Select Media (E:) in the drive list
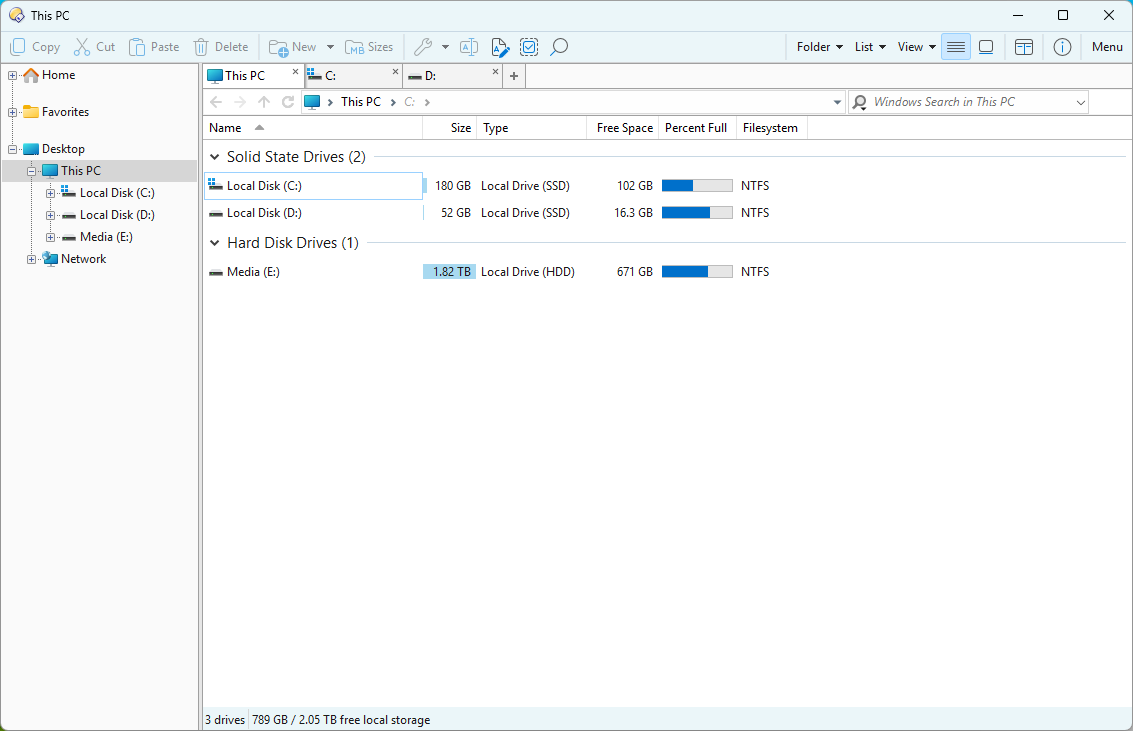The height and width of the screenshot is (731, 1133). point(253,272)
